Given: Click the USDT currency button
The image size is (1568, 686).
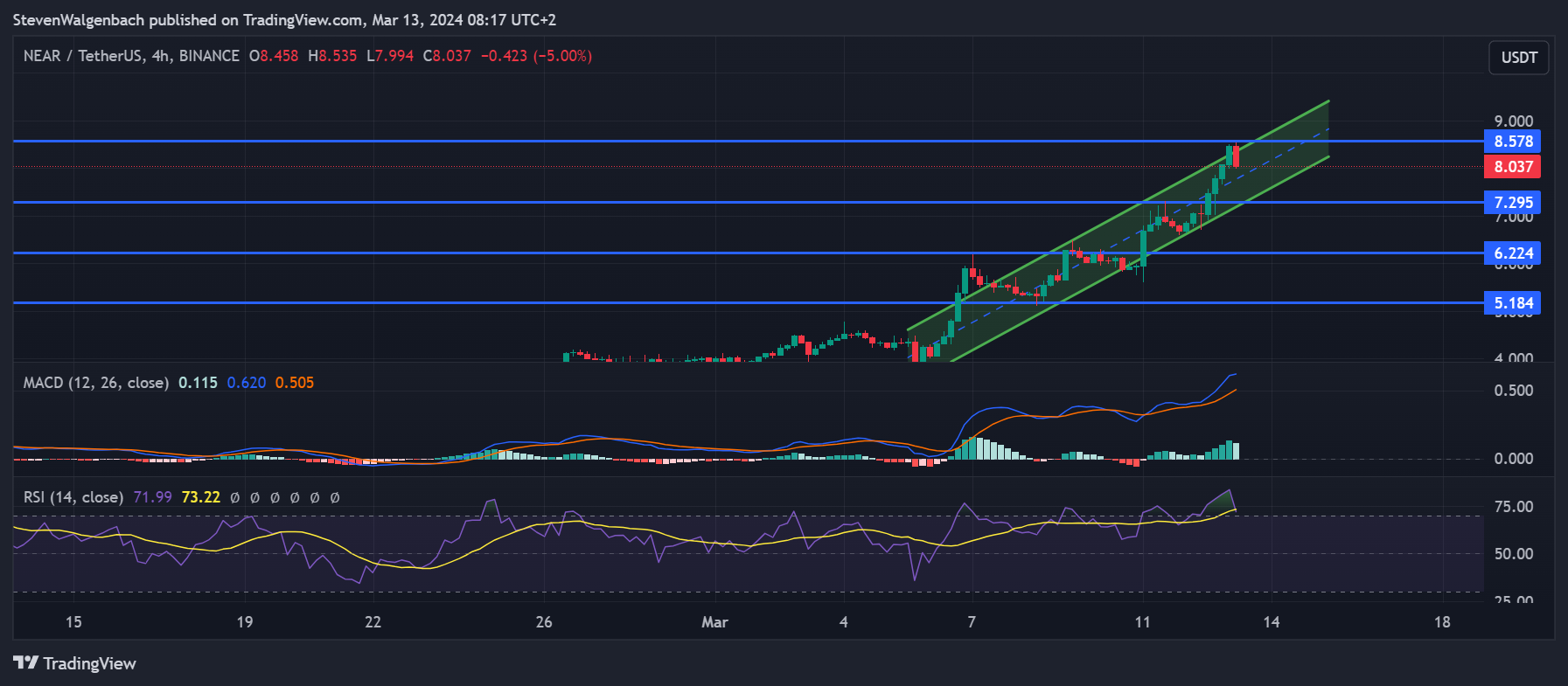Looking at the screenshot, I should coord(1519,58).
